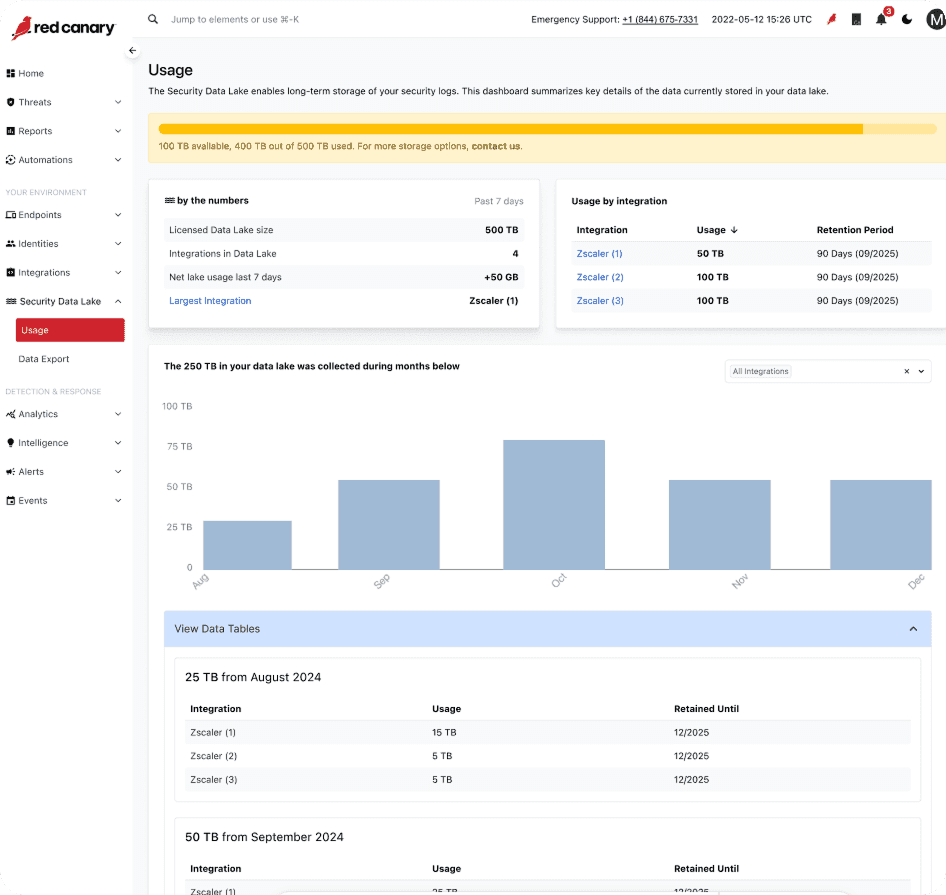Open Zscaler (2) integration link
Viewport: 946px width, 895px height.
pos(600,277)
